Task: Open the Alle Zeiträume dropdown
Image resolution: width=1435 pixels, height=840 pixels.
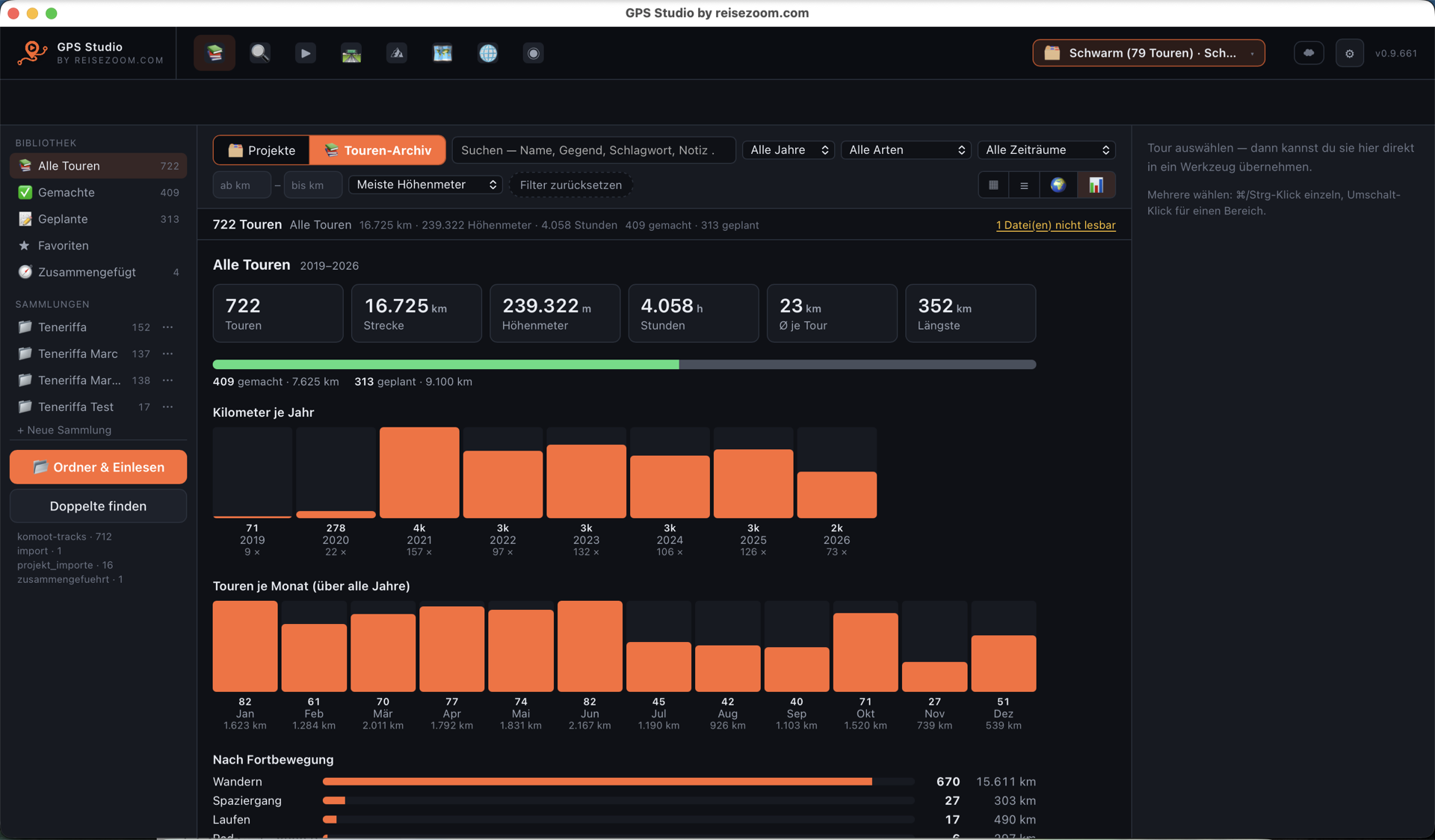Action: (x=1046, y=150)
